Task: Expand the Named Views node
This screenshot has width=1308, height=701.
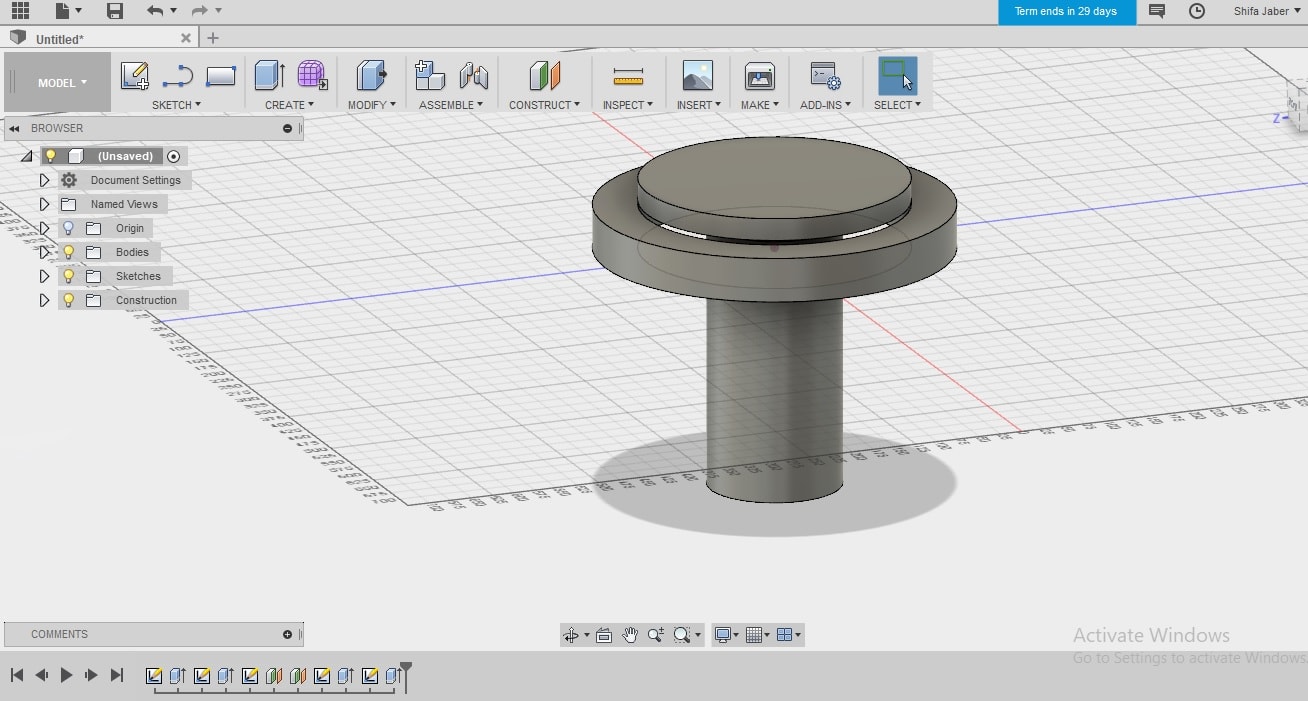Action: click(x=44, y=204)
